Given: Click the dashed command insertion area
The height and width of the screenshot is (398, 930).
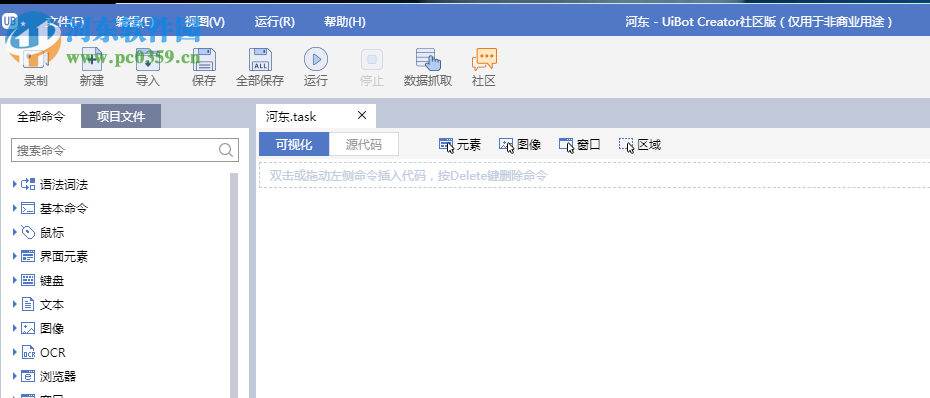Looking at the screenshot, I should 594,176.
